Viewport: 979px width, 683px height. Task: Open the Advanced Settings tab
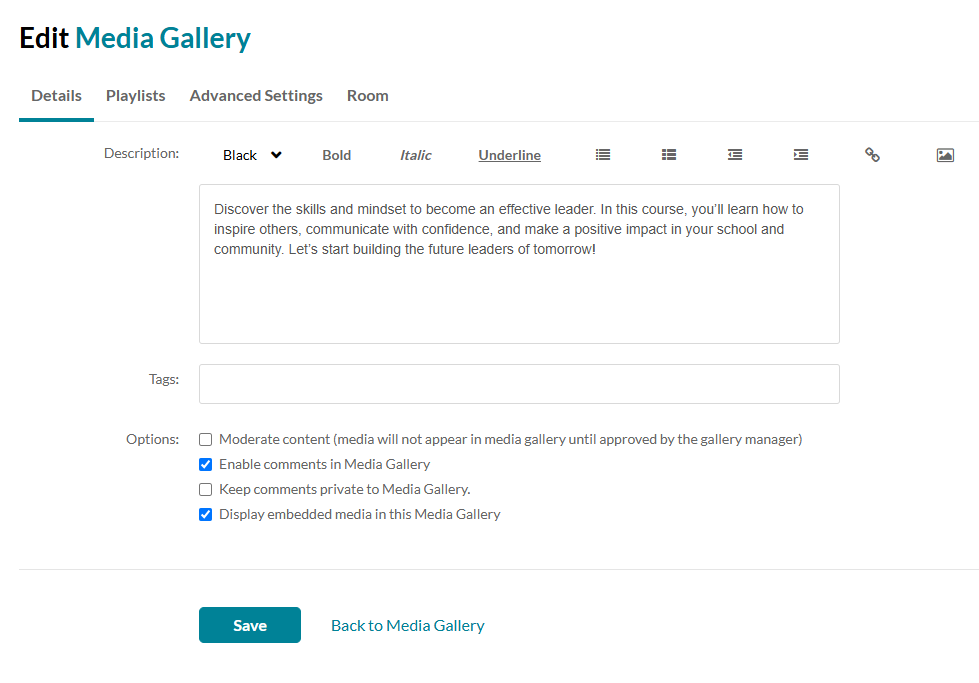[x=256, y=96]
